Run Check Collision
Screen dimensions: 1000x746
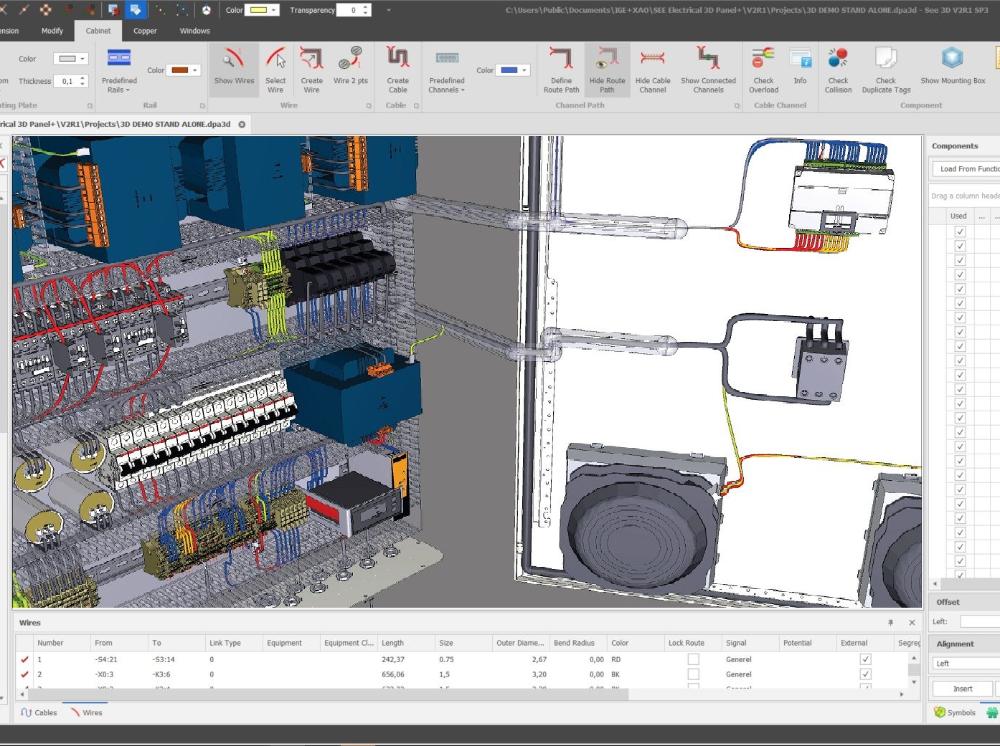(838, 69)
